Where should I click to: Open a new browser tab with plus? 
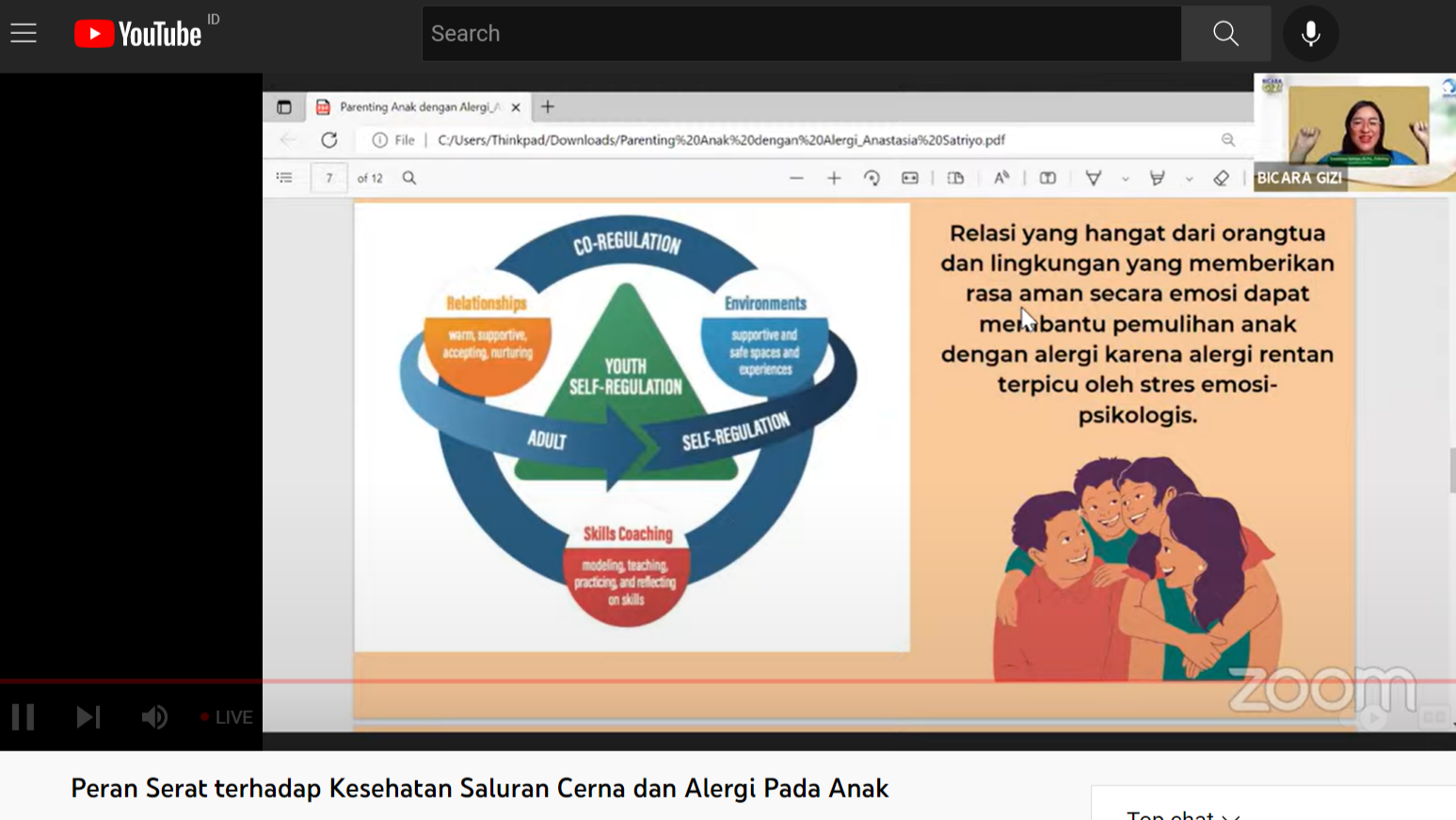point(548,107)
